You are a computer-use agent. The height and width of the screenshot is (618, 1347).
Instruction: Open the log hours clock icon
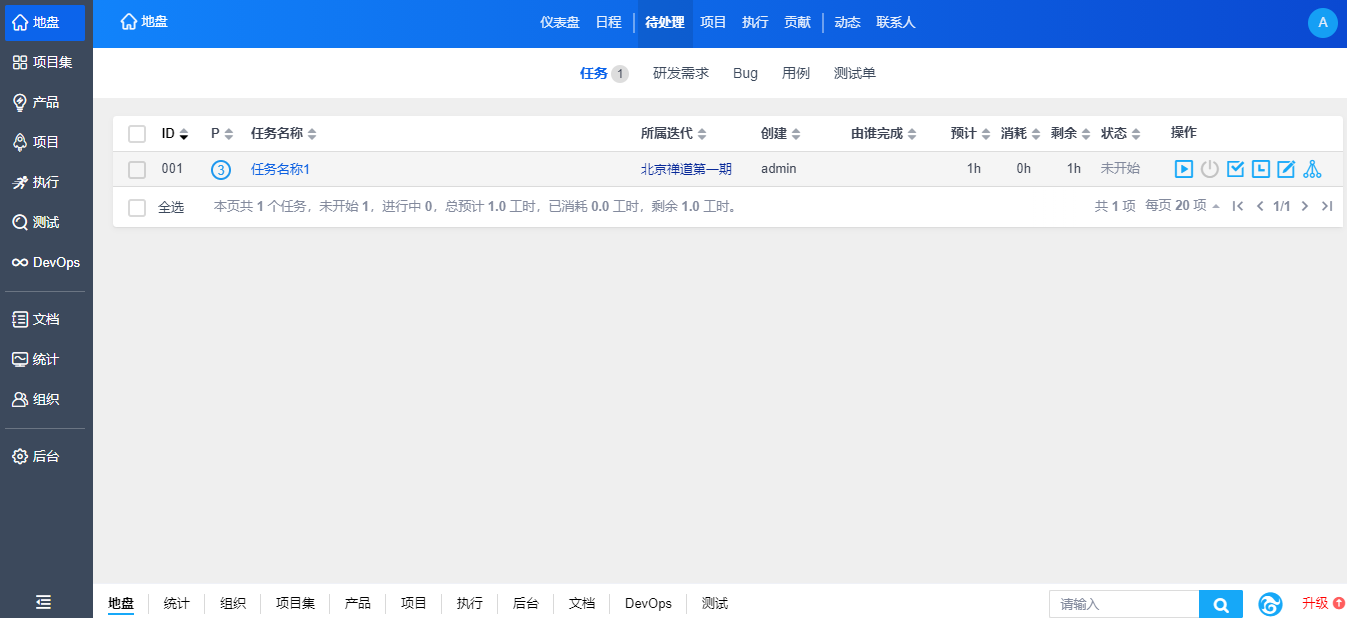coord(1261,169)
